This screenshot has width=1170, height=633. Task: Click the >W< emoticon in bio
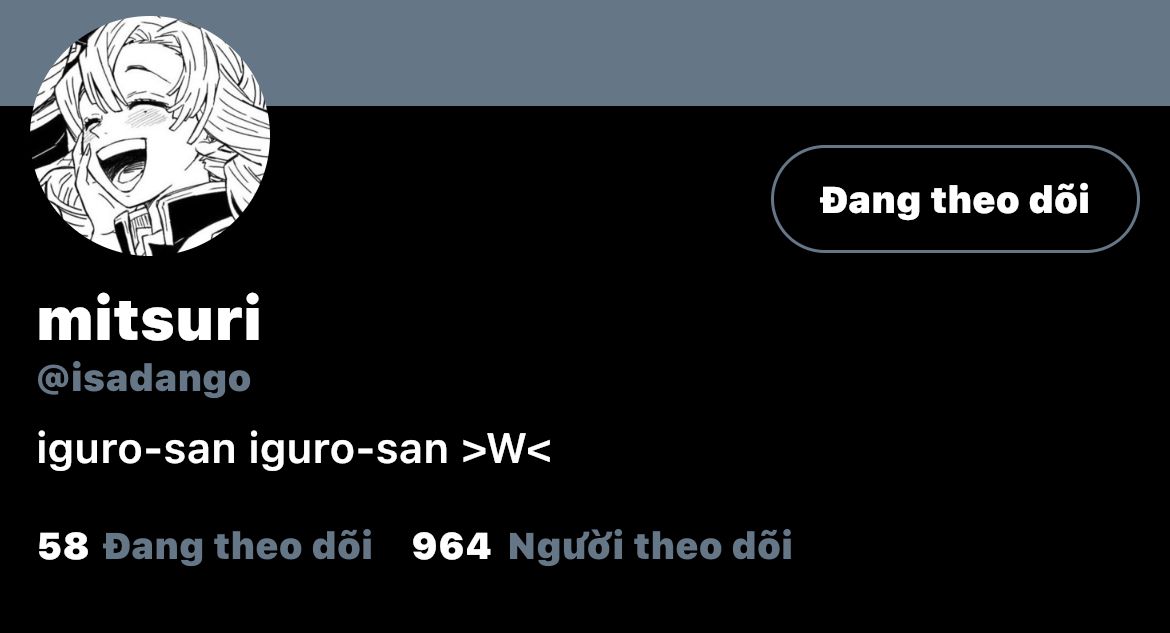[507, 449]
